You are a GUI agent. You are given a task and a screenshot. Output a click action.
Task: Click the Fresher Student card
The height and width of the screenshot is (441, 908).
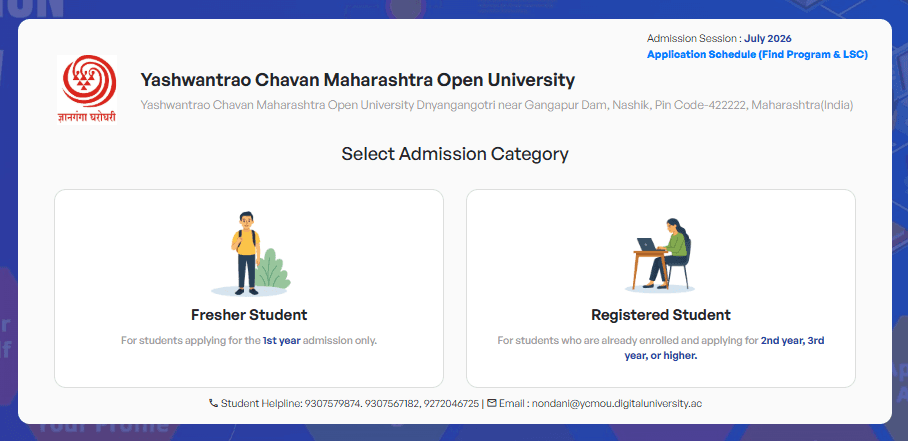click(249, 288)
